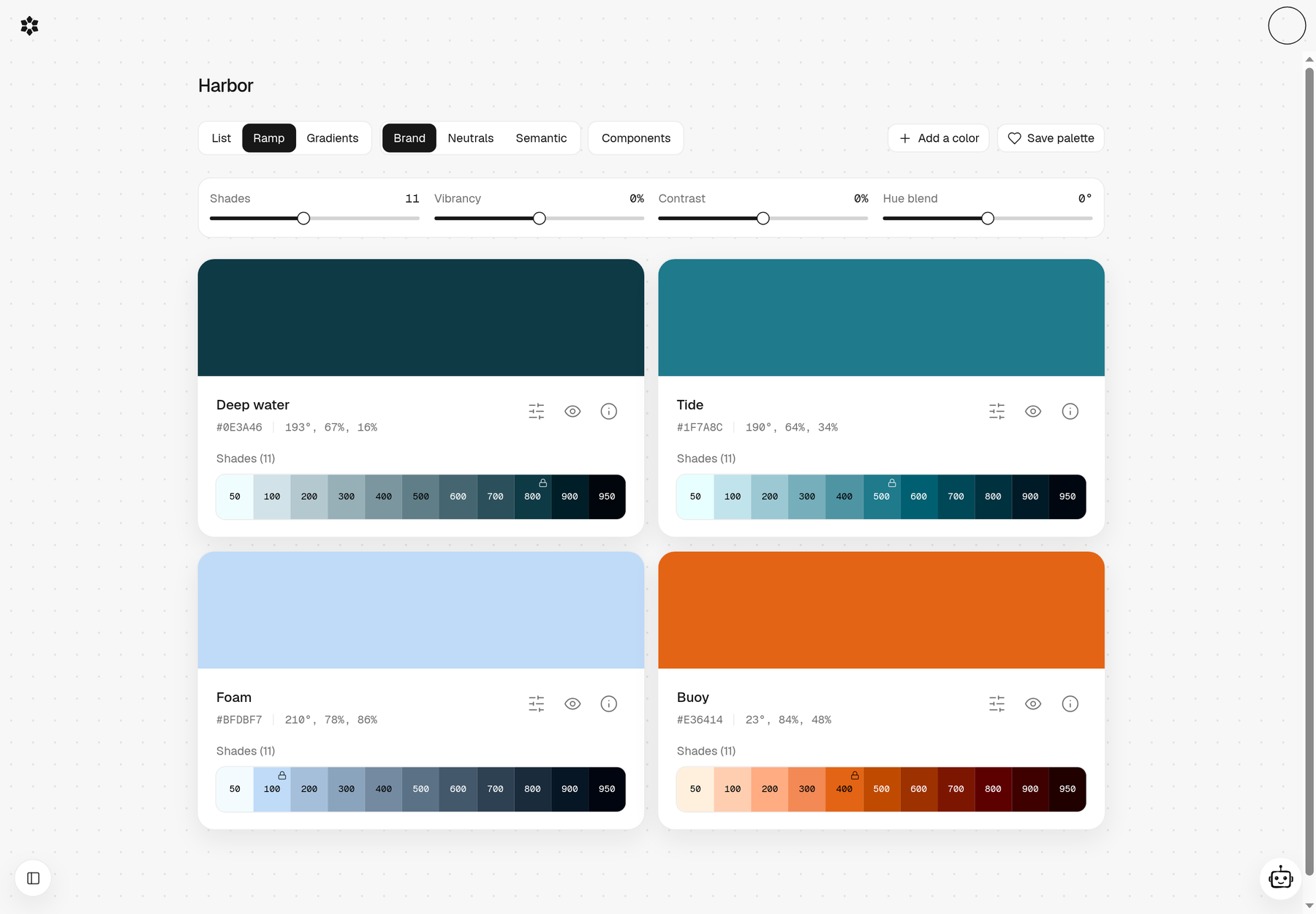Show info for Deep water color
1316x914 pixels.
click(609, 412)
